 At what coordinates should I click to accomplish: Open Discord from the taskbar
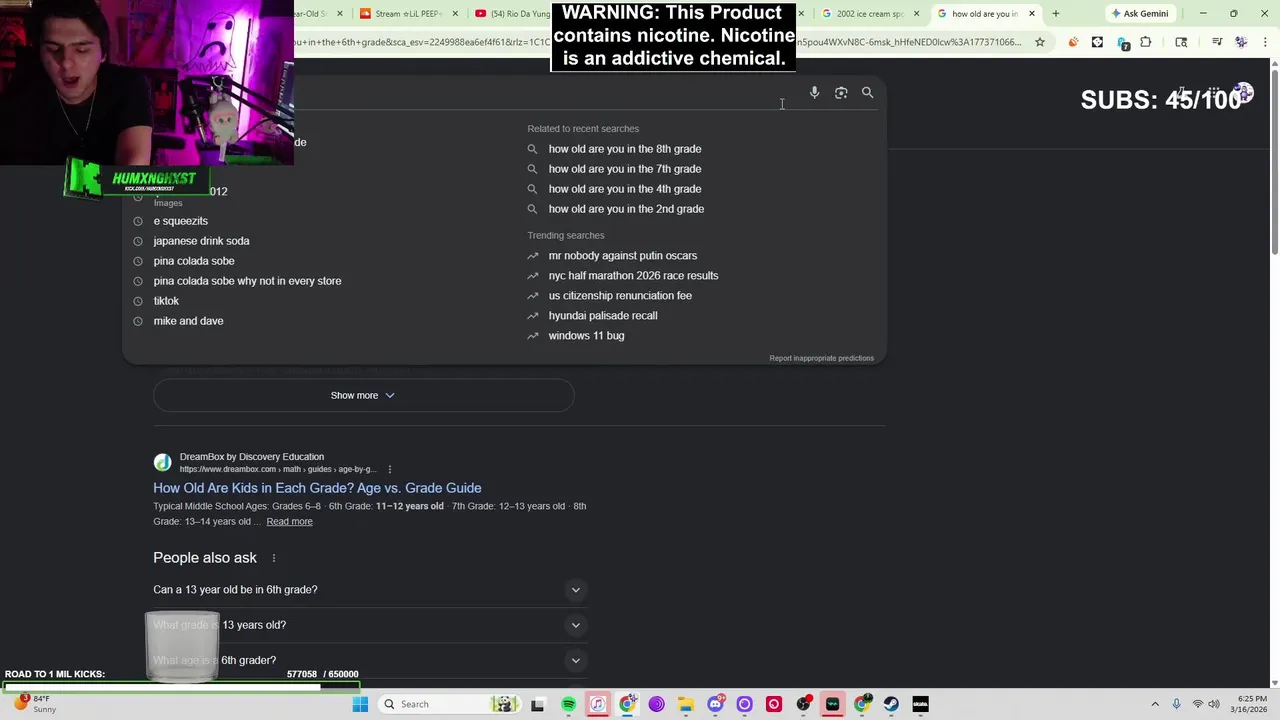(x=715, y=704)
